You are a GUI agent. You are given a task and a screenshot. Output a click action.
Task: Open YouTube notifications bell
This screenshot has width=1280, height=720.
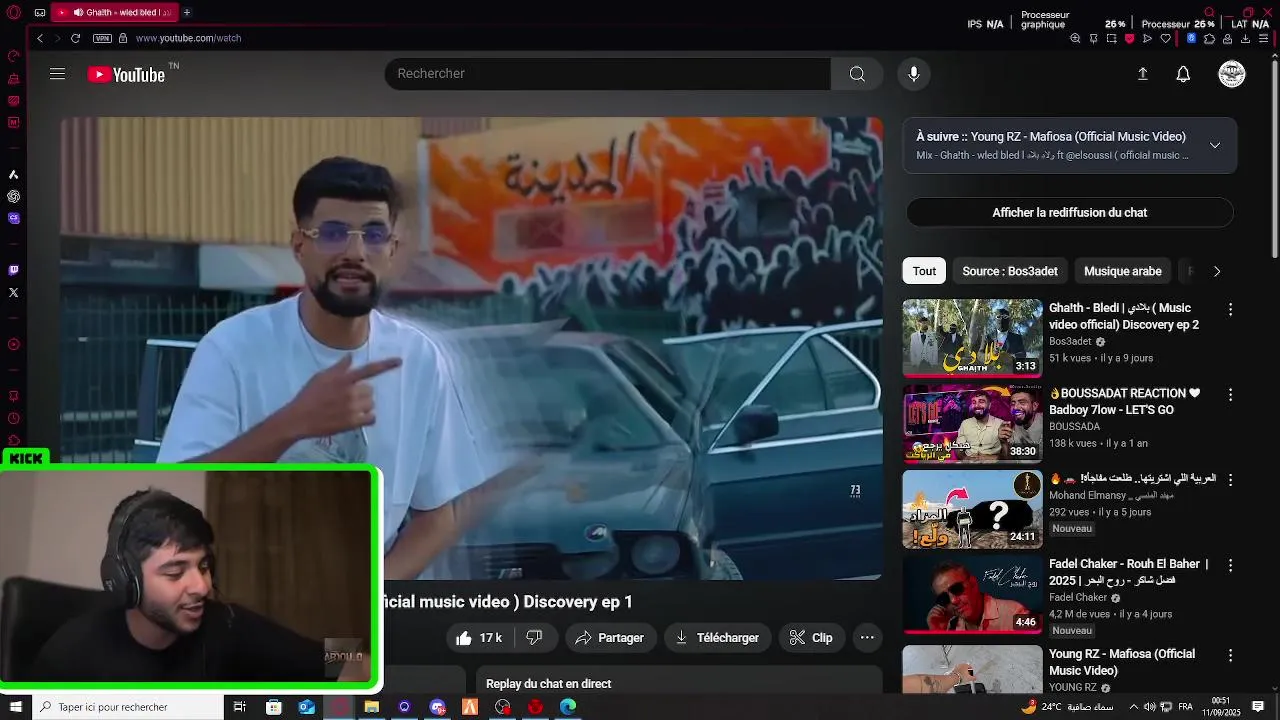[1183, 74]
